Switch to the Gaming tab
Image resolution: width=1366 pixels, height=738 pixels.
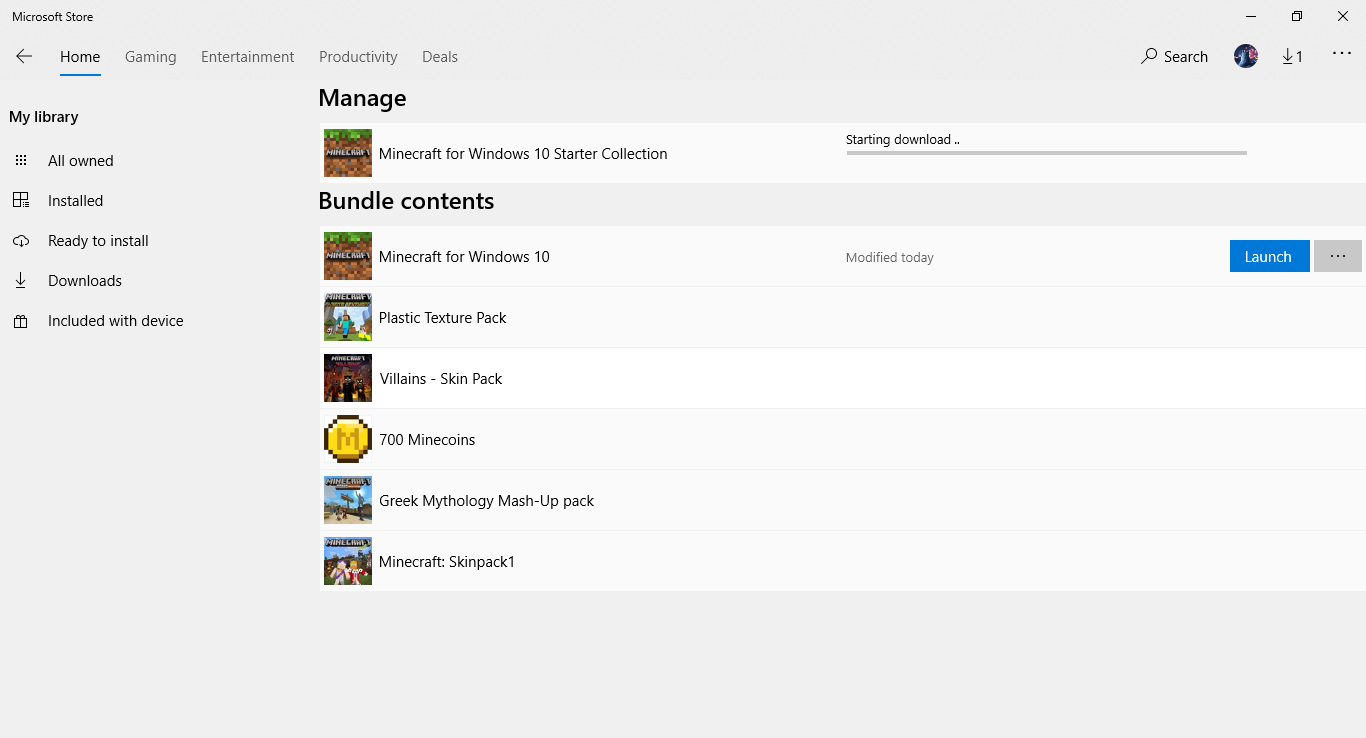(x=151, y=57)
